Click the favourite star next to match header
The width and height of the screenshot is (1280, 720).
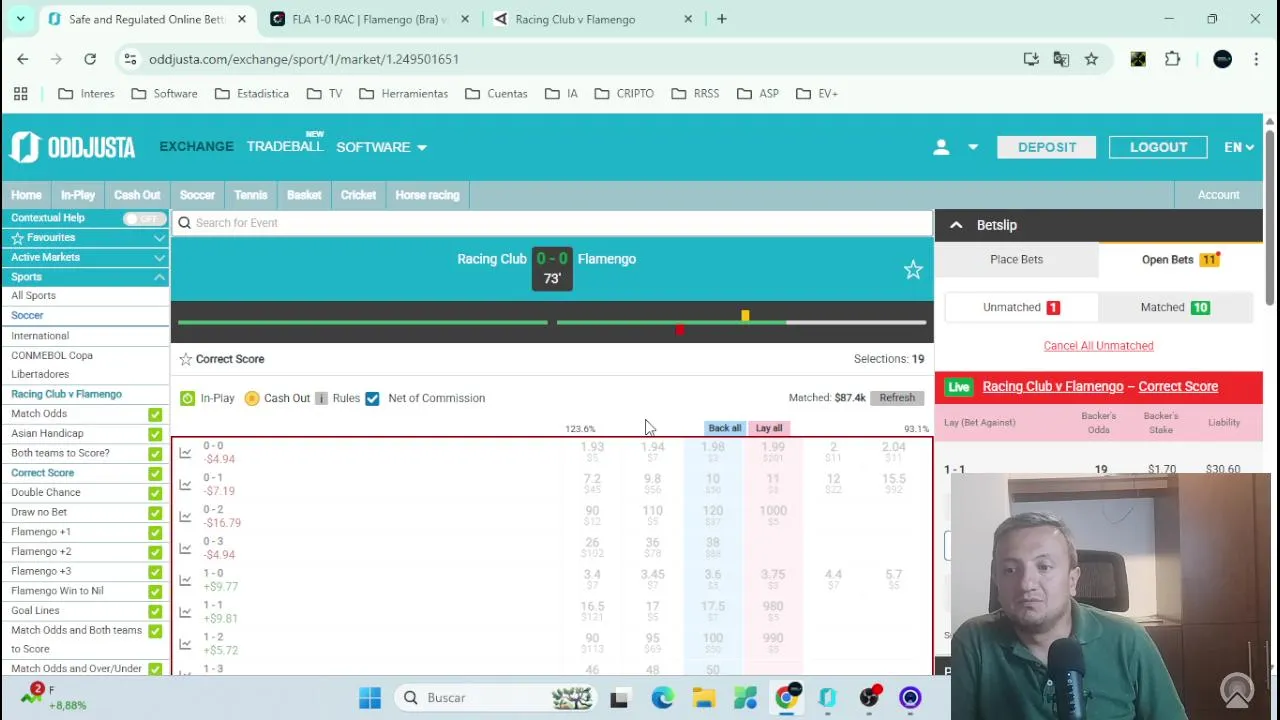pyautogui.click(x=913, y=270)
